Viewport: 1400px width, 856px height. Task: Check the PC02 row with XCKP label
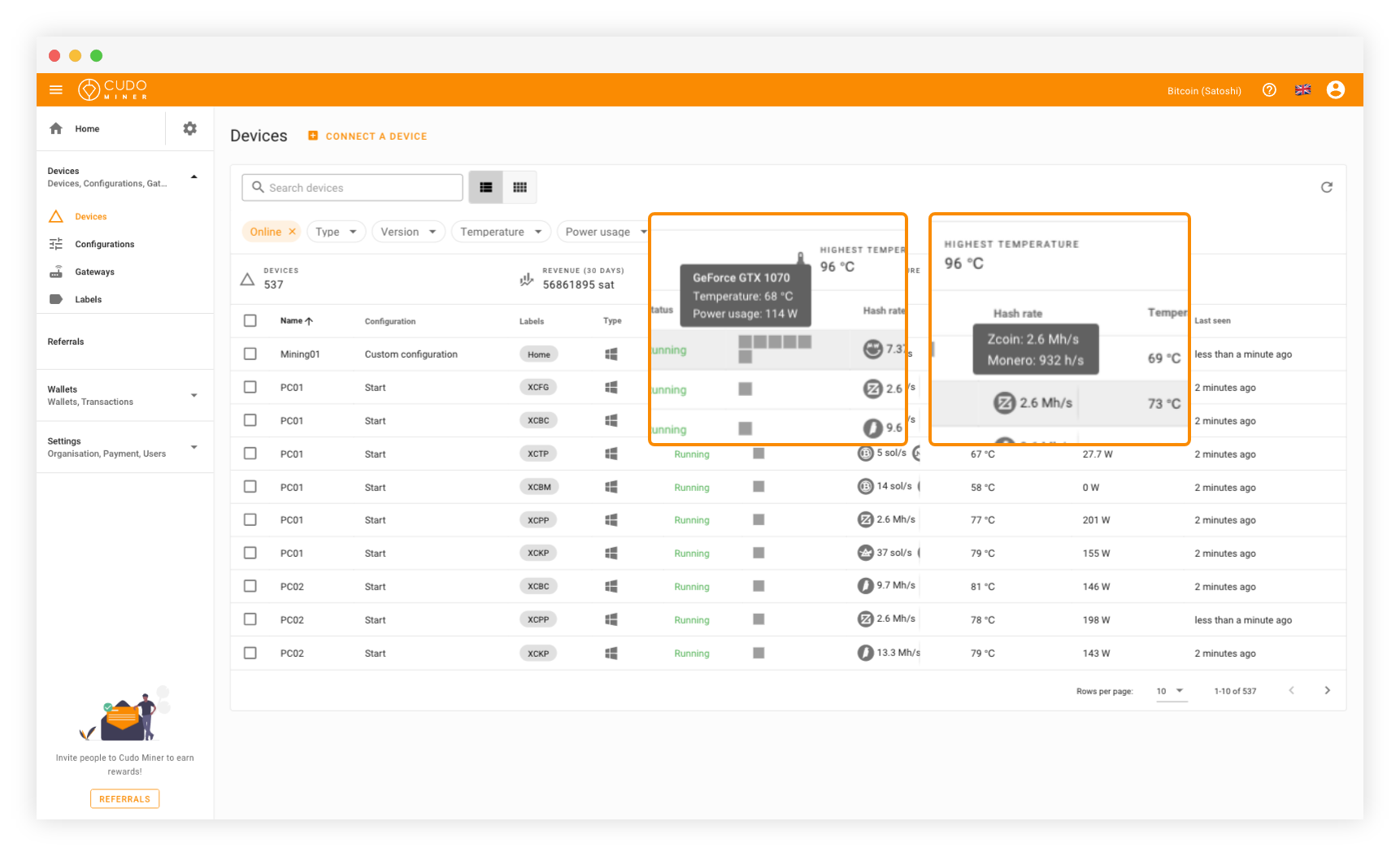click(x=250, y=652)
